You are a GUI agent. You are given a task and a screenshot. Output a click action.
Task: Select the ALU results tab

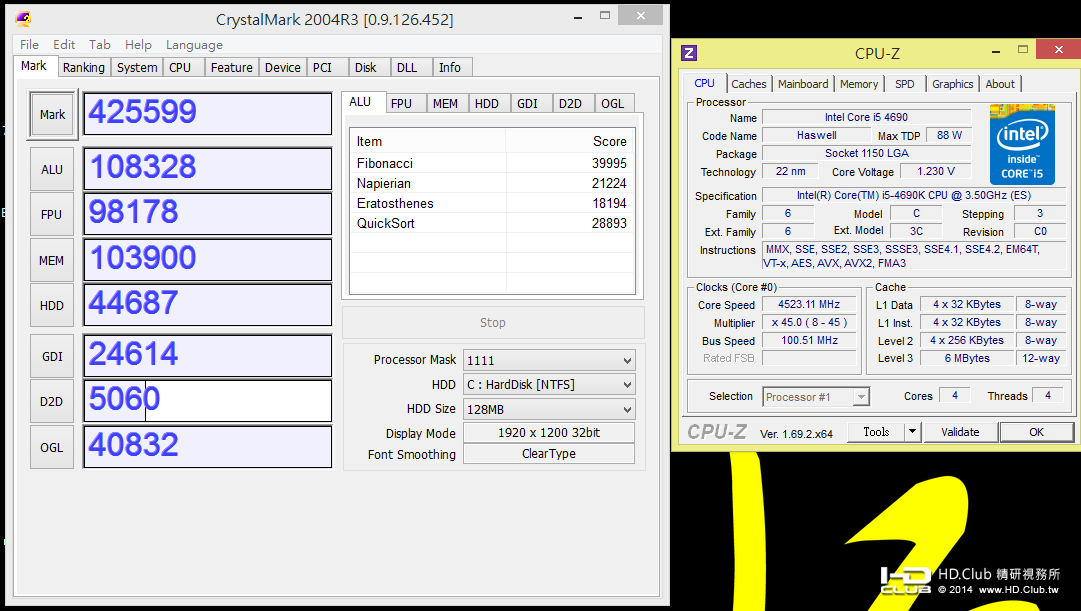[x=361, y=102]
